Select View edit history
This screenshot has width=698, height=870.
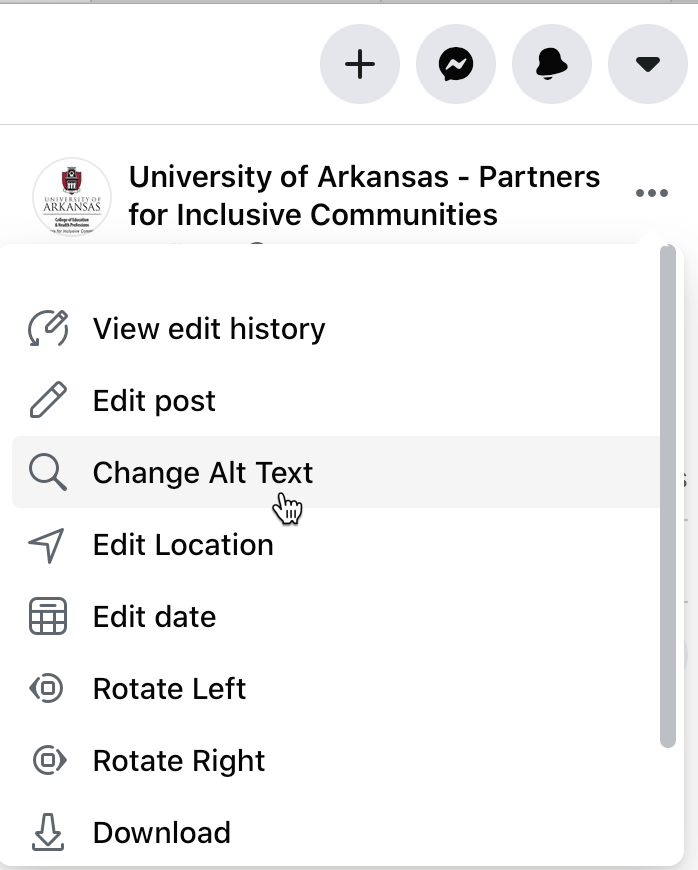point(208,329)
